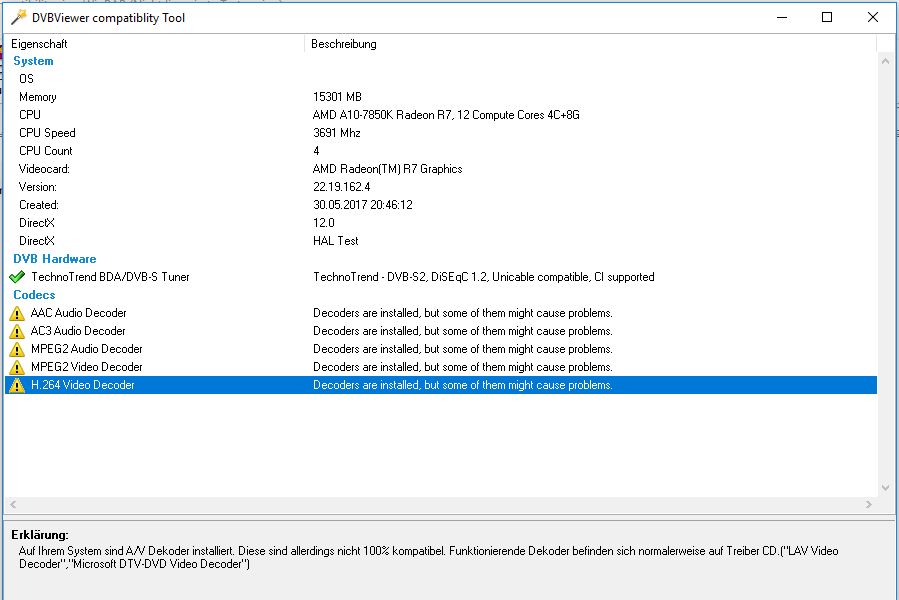899x600 pixels.
Task: Close the DVBViewer compatiblity Tool window
Action: (x=873, y=17)
